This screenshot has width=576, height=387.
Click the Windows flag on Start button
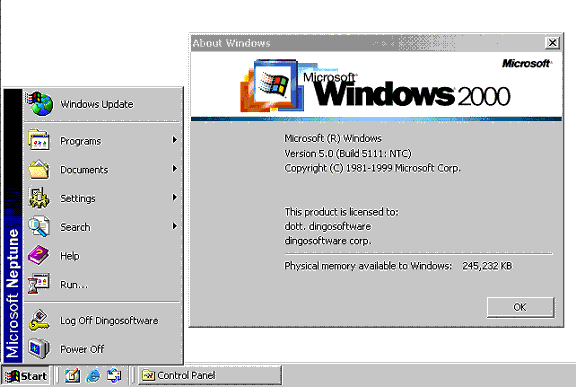(12, 376)
